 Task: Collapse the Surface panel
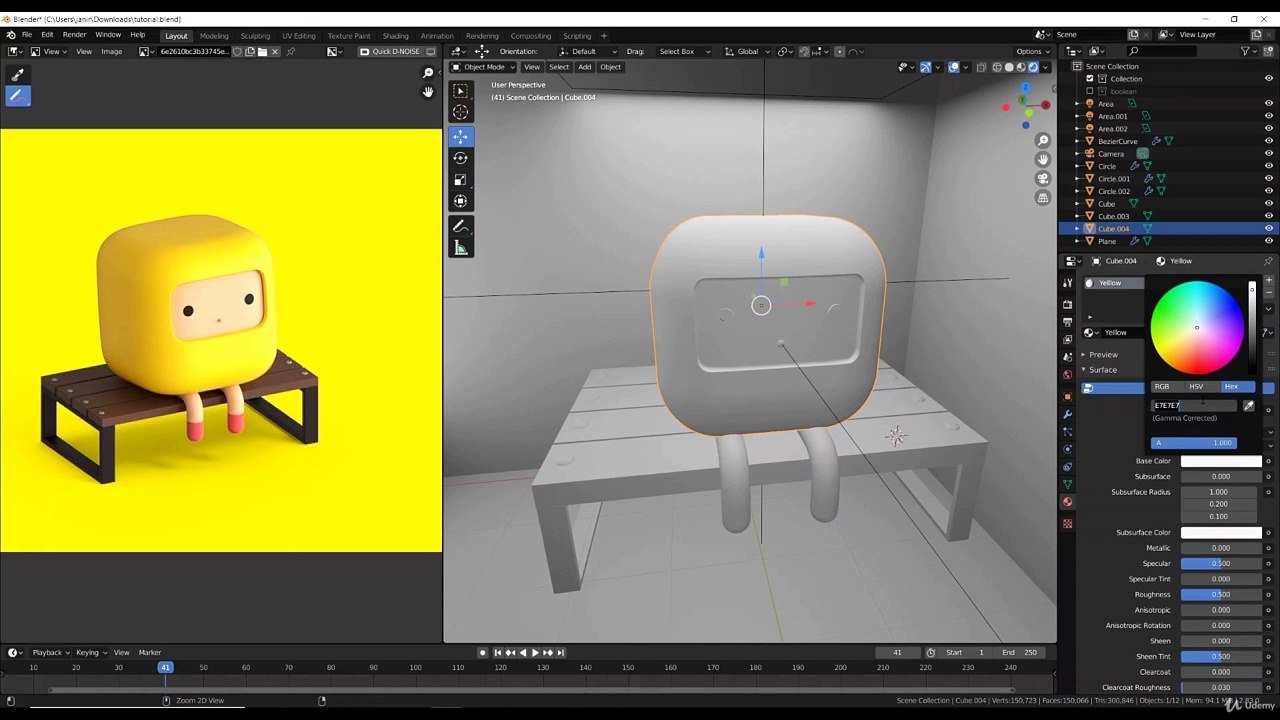click(1103, 370)
